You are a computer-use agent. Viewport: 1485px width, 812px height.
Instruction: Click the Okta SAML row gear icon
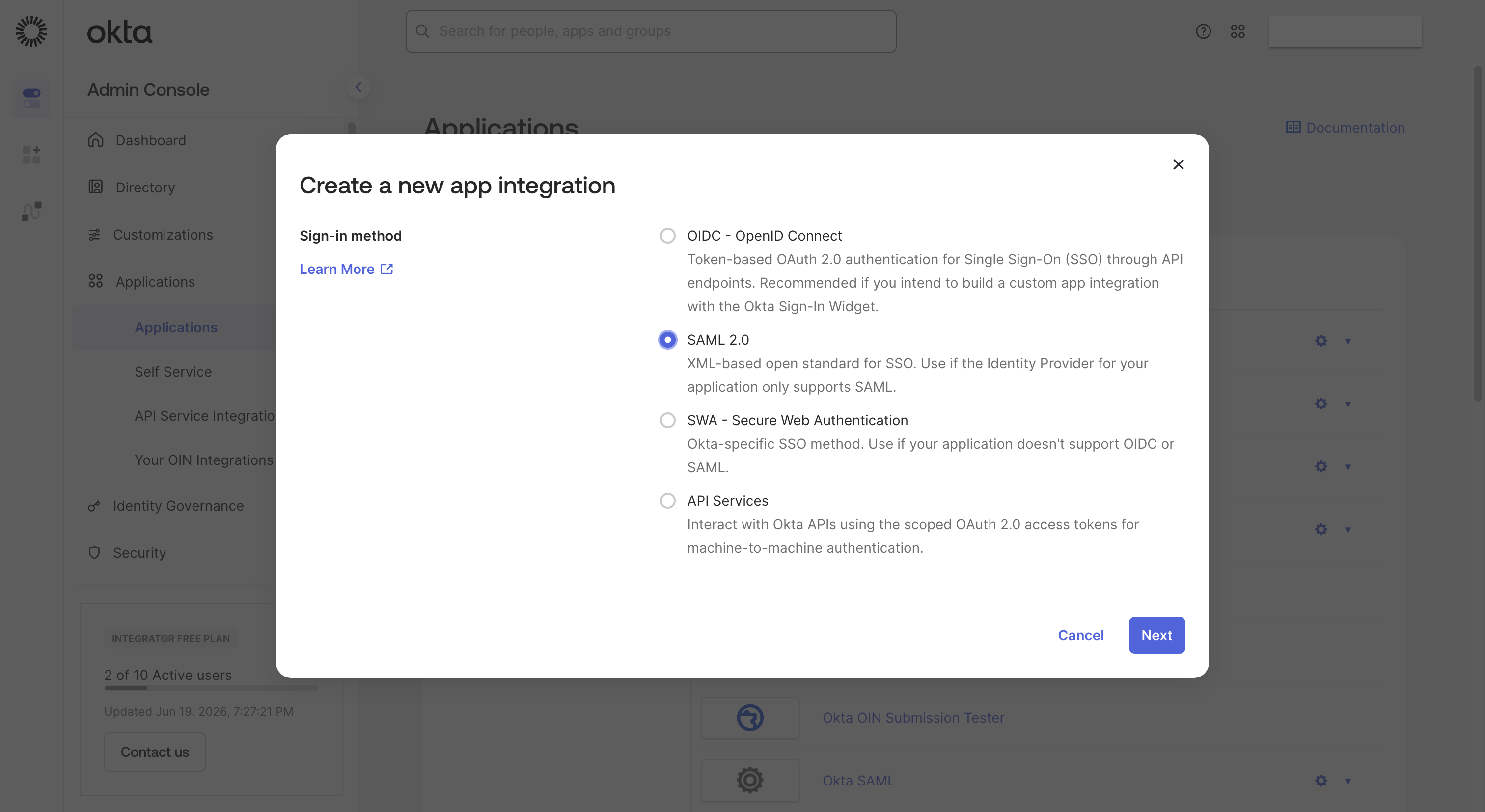[x=1321, y=781]
